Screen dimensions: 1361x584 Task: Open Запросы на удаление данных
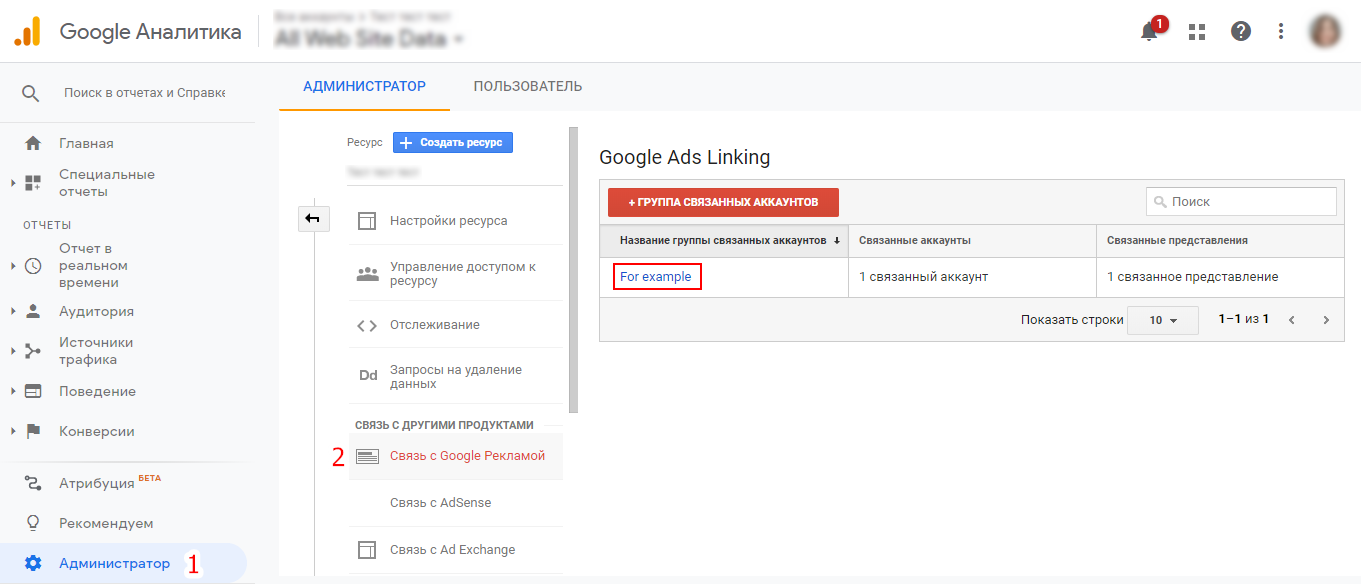point(455,376)
